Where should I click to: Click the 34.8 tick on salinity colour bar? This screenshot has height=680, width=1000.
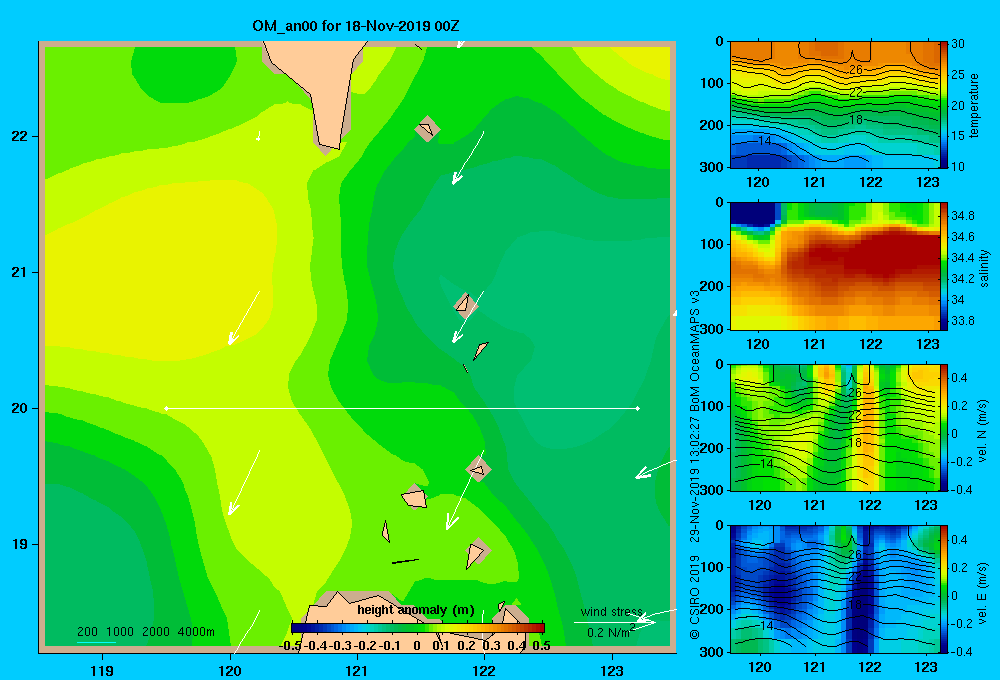pyautogui.click(x=963, y=216)
